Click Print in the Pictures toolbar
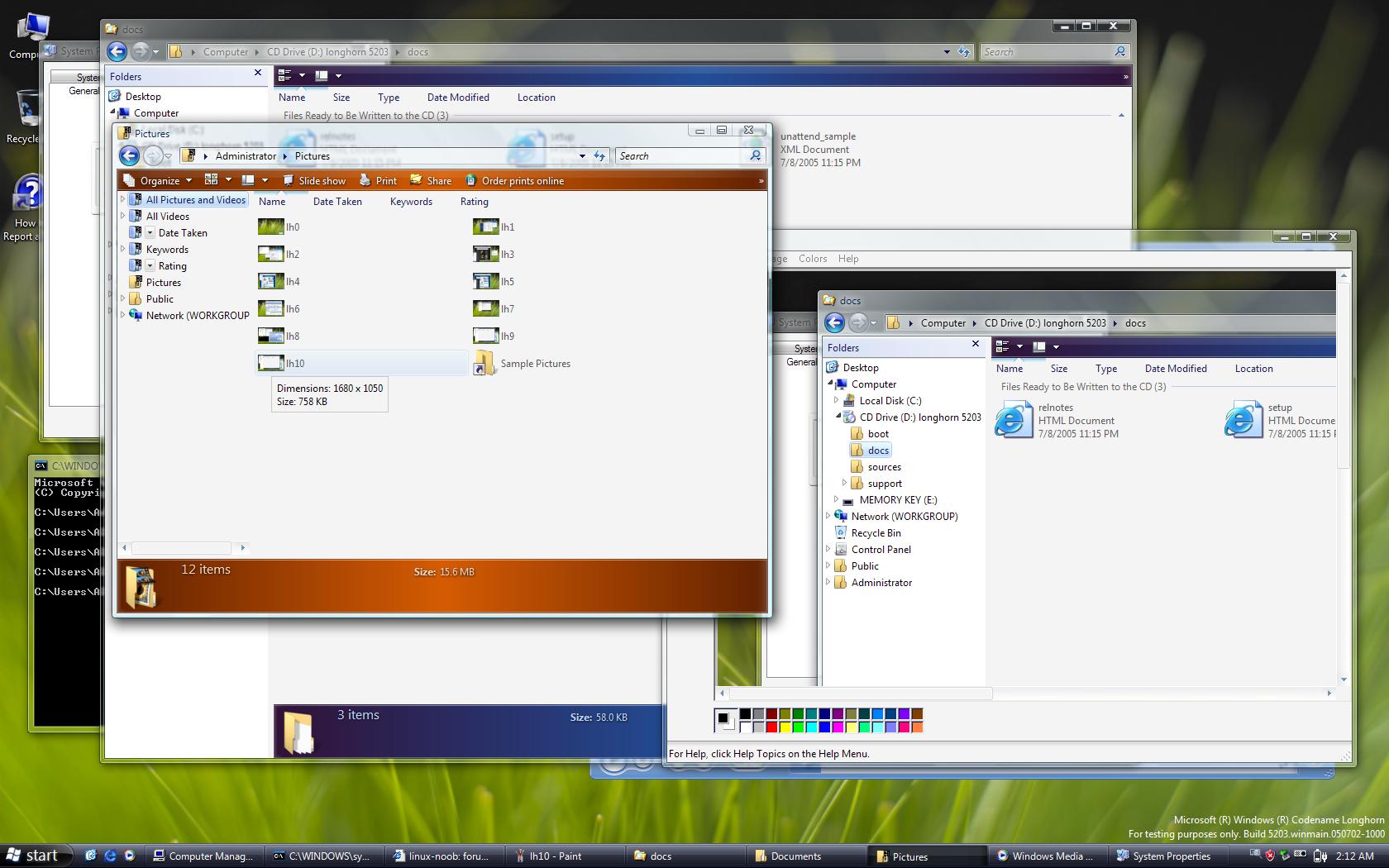The image size is (1389, 868). tap(378, 180)
